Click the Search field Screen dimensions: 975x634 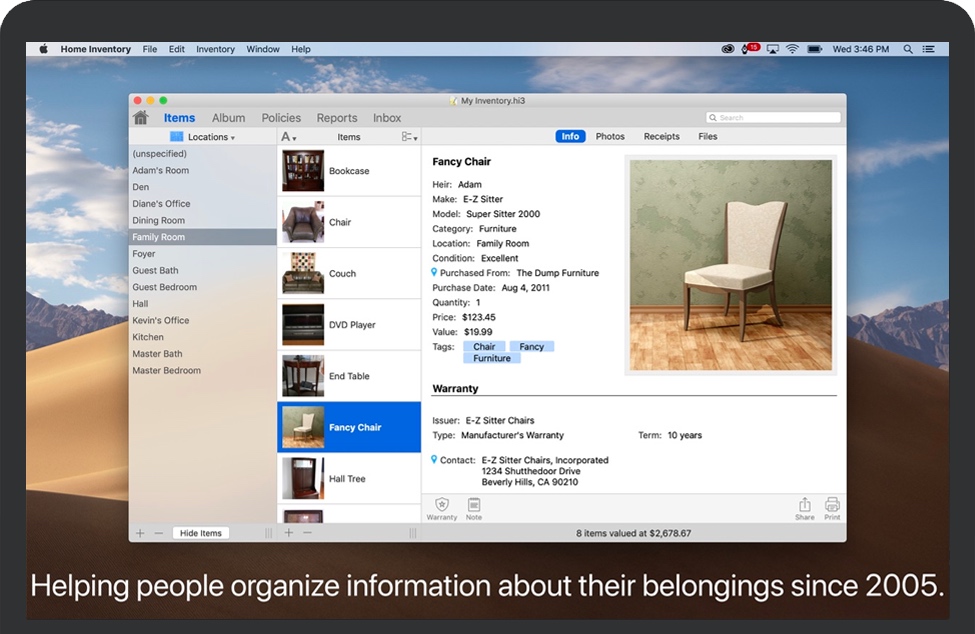click(774, 118)
